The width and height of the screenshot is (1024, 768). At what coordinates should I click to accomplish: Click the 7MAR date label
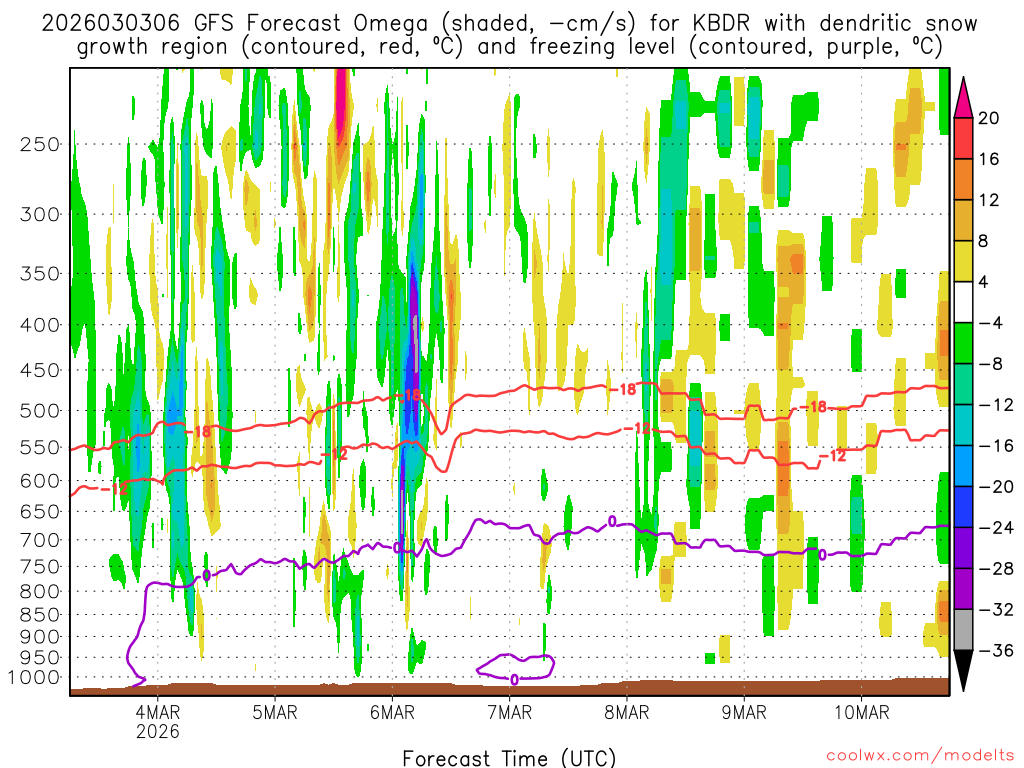coord(509,712)
